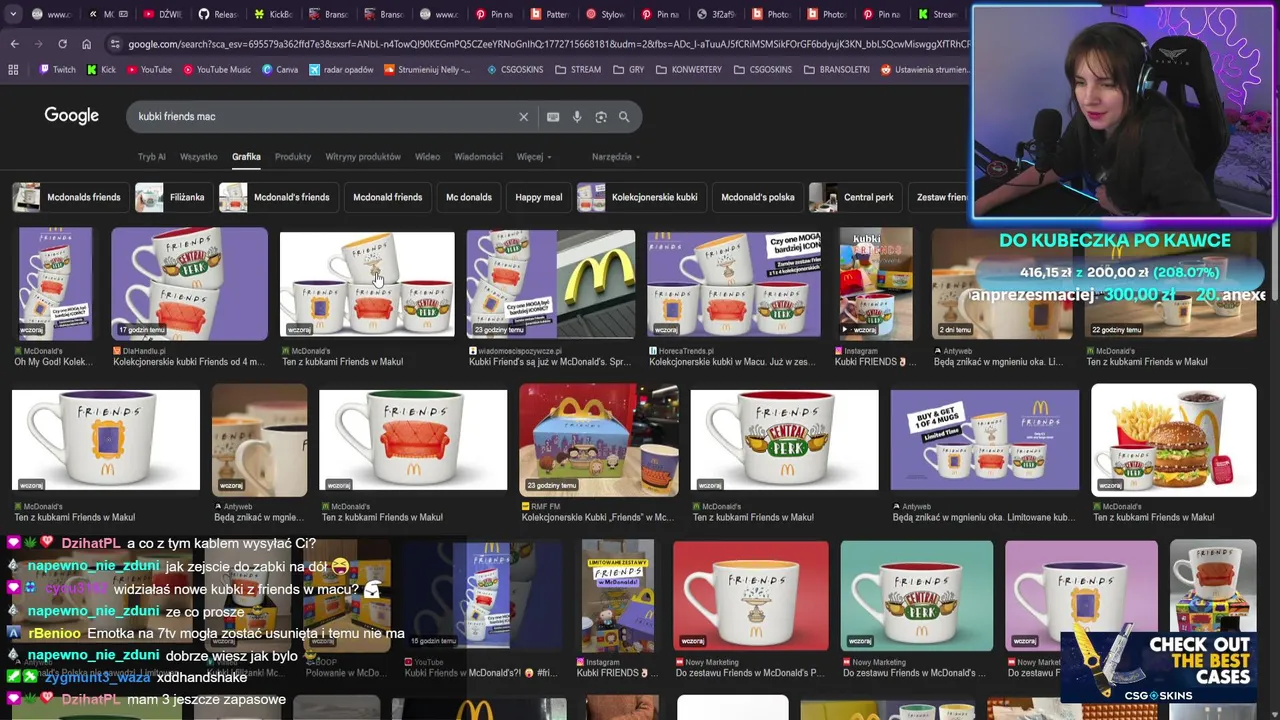Select the Mcdonald's polska filter chip
Image resolution: width=1280 pixels, height=720 pixels.
click(758, 197)
